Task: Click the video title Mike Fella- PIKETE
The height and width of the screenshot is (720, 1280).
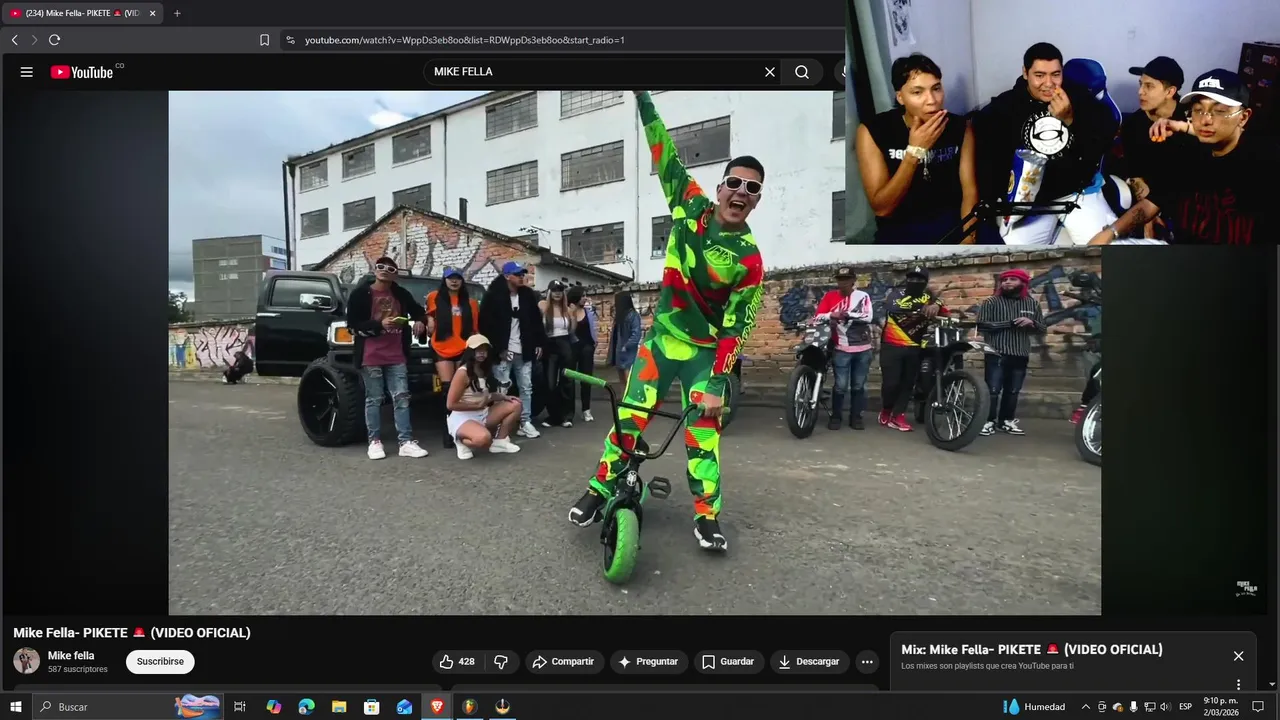Action: pos(132,633)
